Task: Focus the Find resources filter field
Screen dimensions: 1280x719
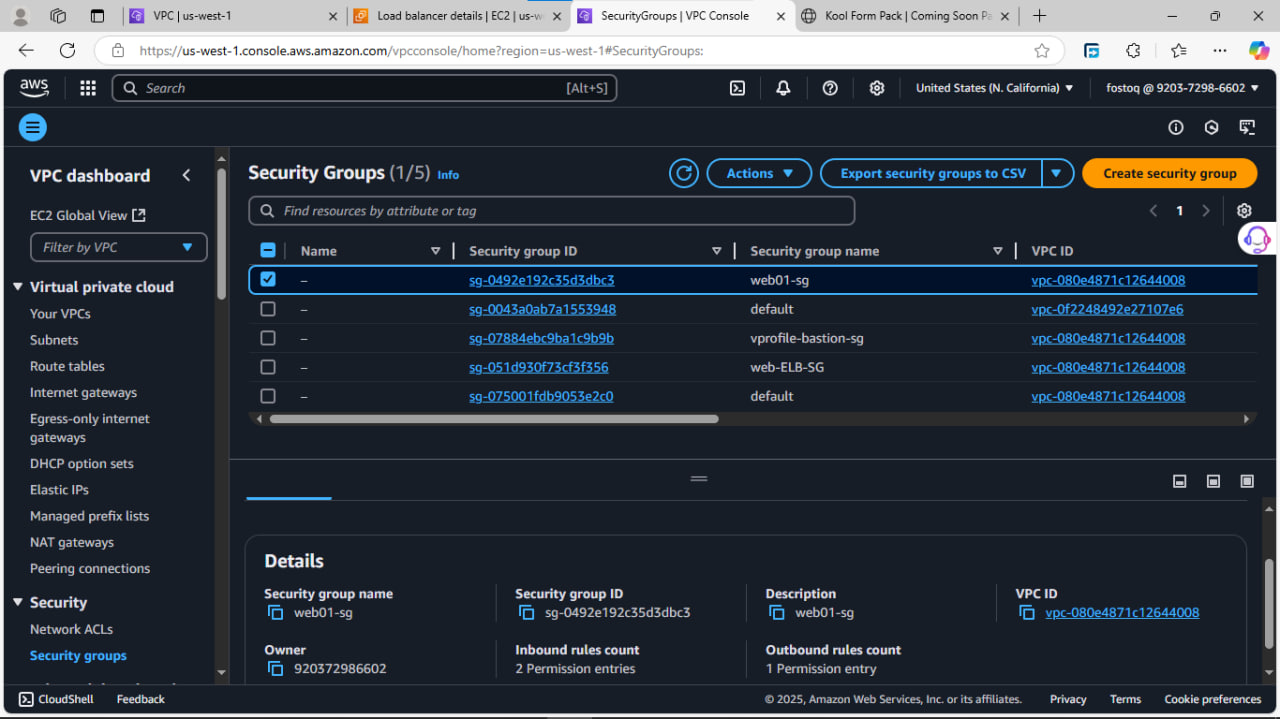Action: click(x=552, y=211)
